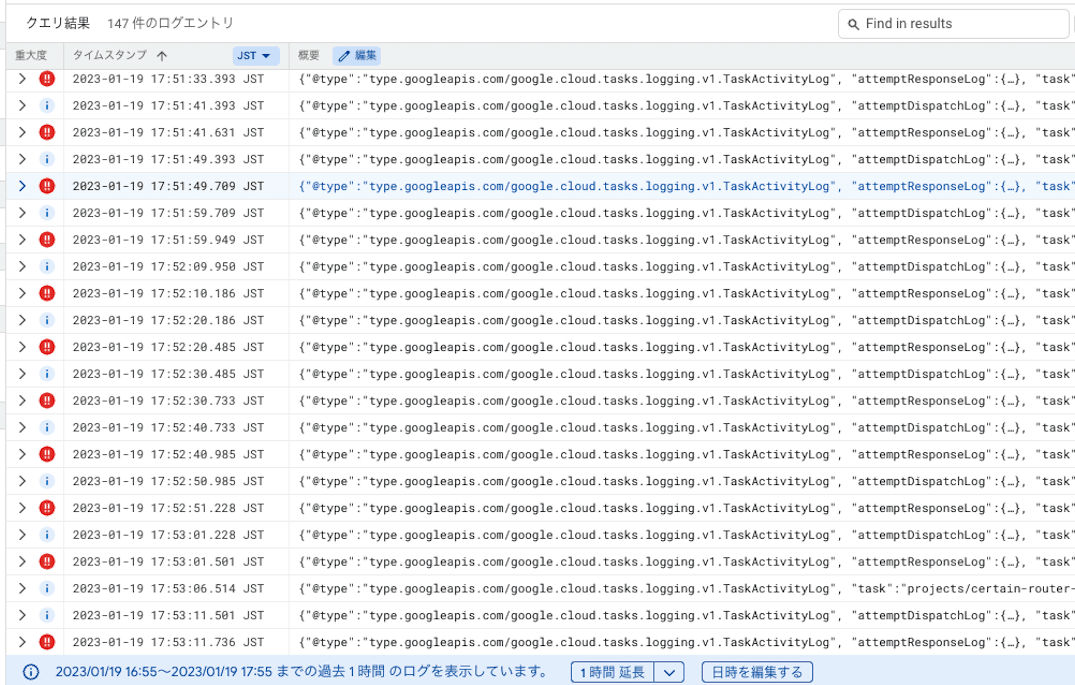Click the info circle icon in the bottom status bar

tap(31, 672)
